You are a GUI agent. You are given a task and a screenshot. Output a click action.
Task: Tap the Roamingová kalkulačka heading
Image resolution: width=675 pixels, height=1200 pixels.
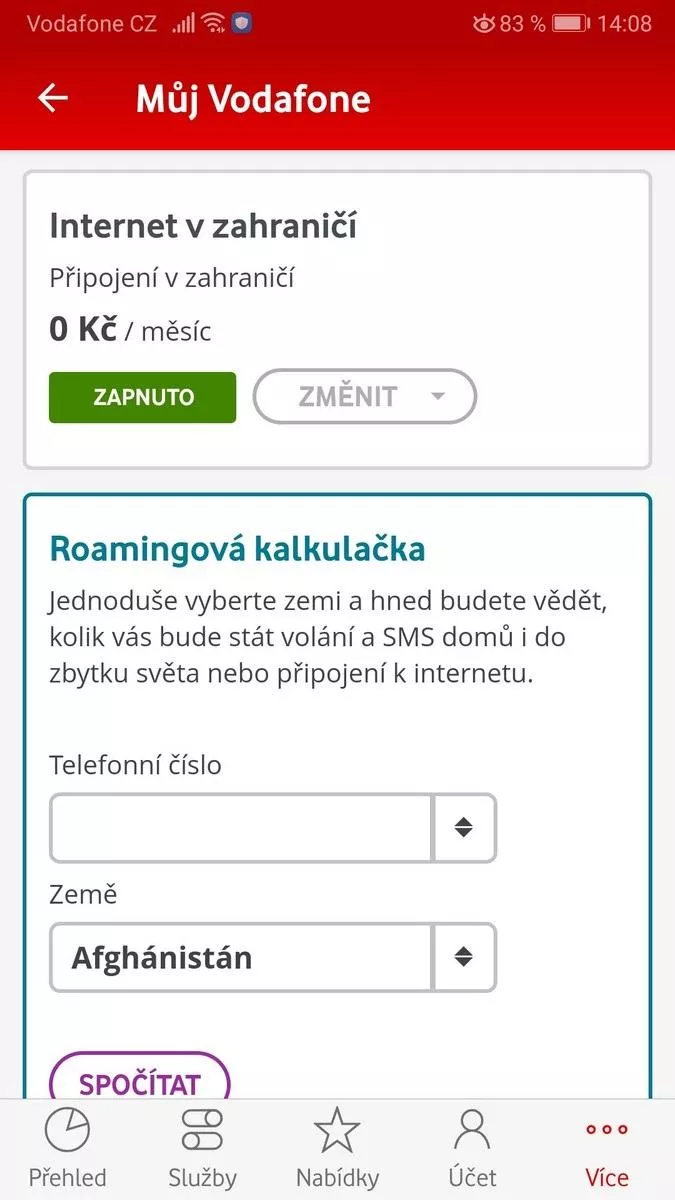point(237,549)
